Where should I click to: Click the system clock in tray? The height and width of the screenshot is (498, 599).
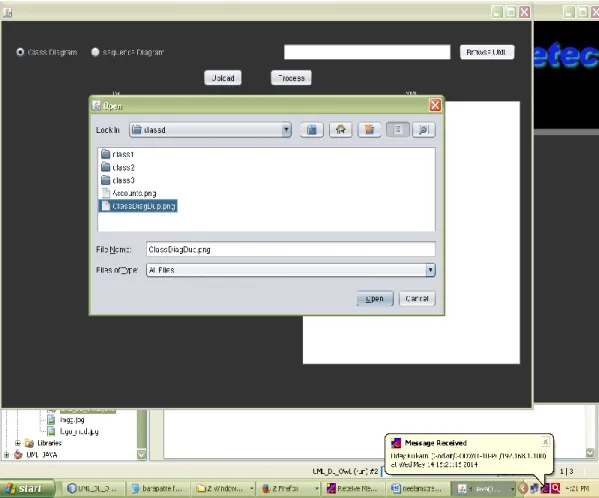578,488
